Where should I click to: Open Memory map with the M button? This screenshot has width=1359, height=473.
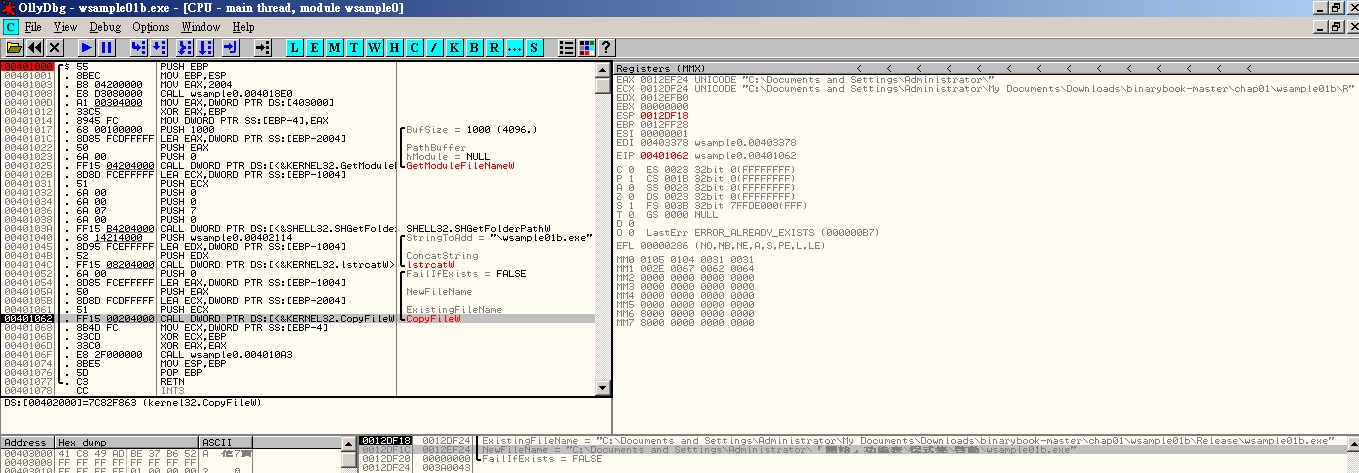click(335, 48)
